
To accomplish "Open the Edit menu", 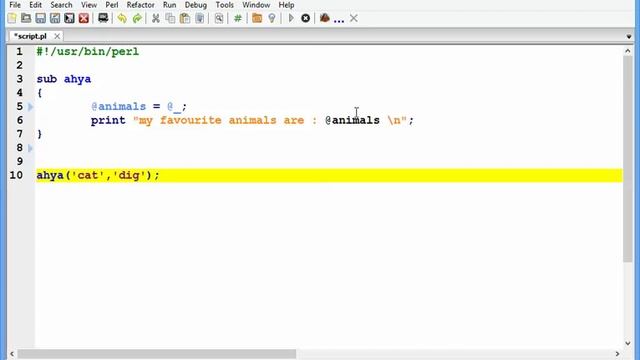I will 36,5.
